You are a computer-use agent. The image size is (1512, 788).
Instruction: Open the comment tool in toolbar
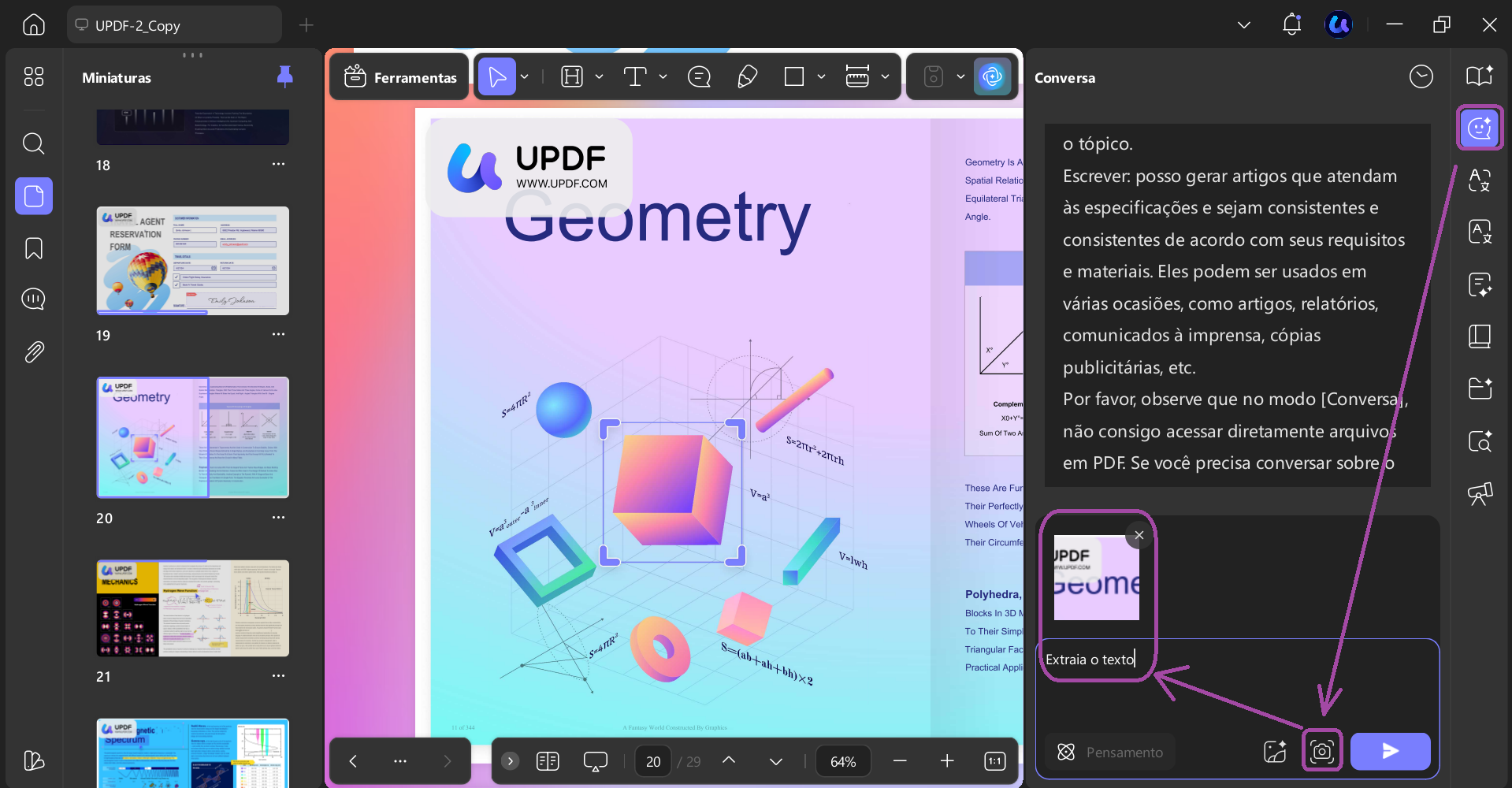coord(699,76)
